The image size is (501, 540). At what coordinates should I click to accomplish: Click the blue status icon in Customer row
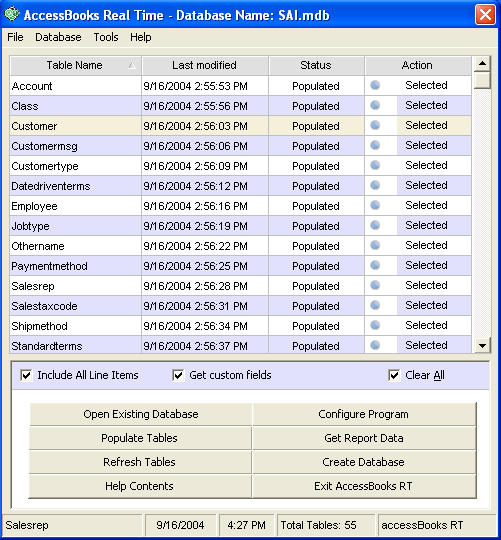point(375,125)
